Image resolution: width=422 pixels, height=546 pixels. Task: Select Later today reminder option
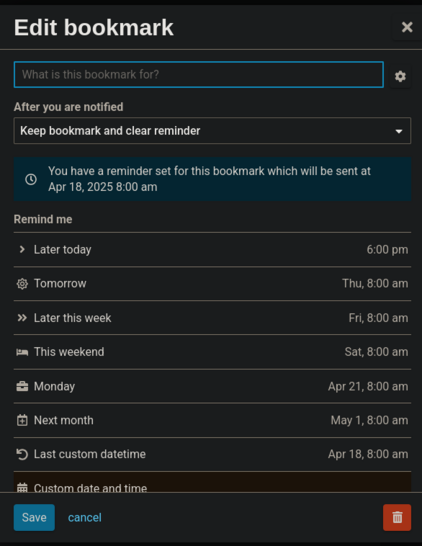point(212,250)
